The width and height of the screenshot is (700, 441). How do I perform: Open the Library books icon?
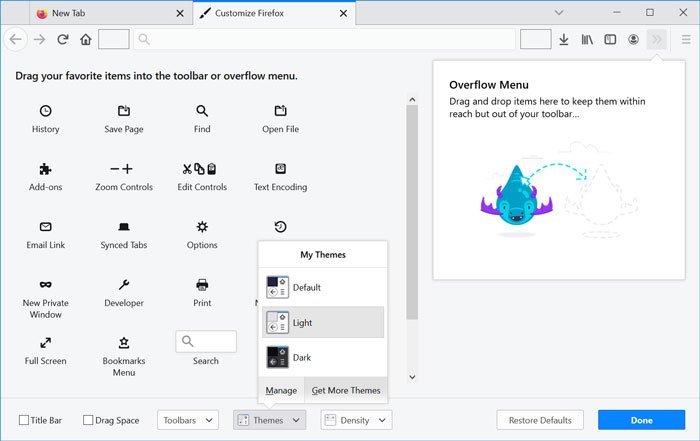click(587, 40)
